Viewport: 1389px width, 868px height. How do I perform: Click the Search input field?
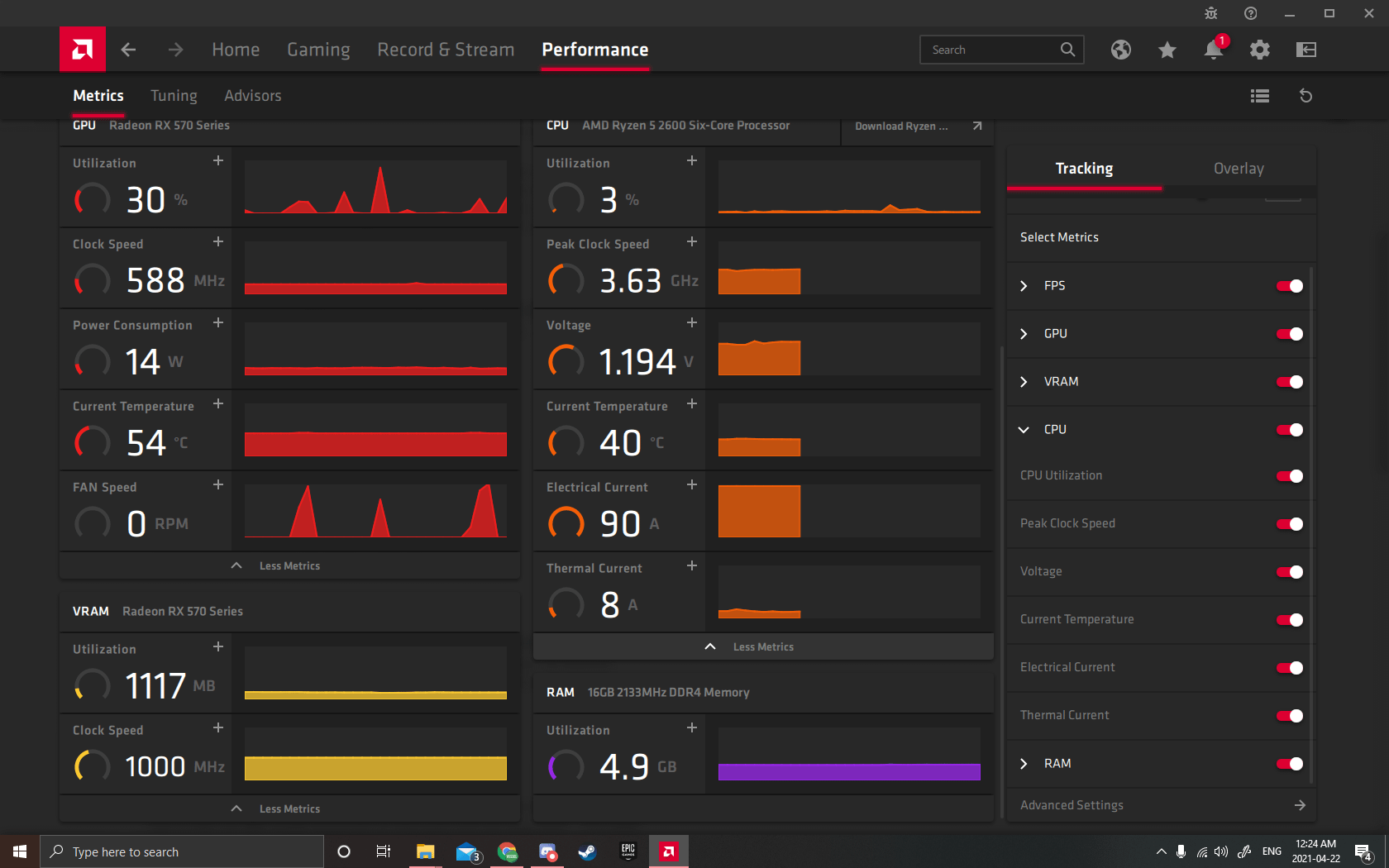[992, 50]
